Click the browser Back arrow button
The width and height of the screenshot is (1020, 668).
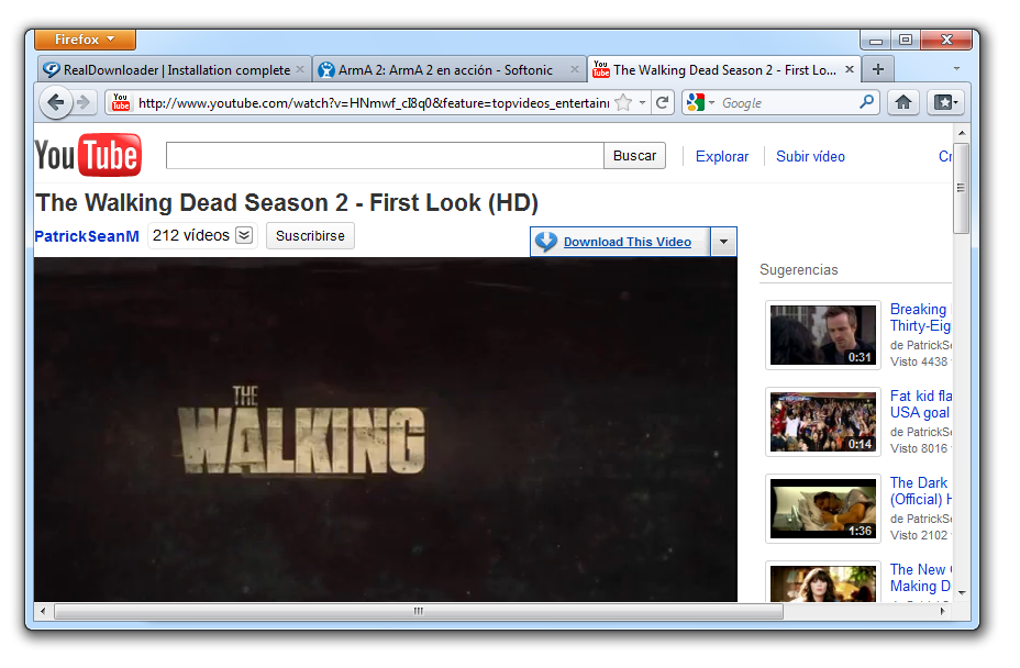point(56,103)
